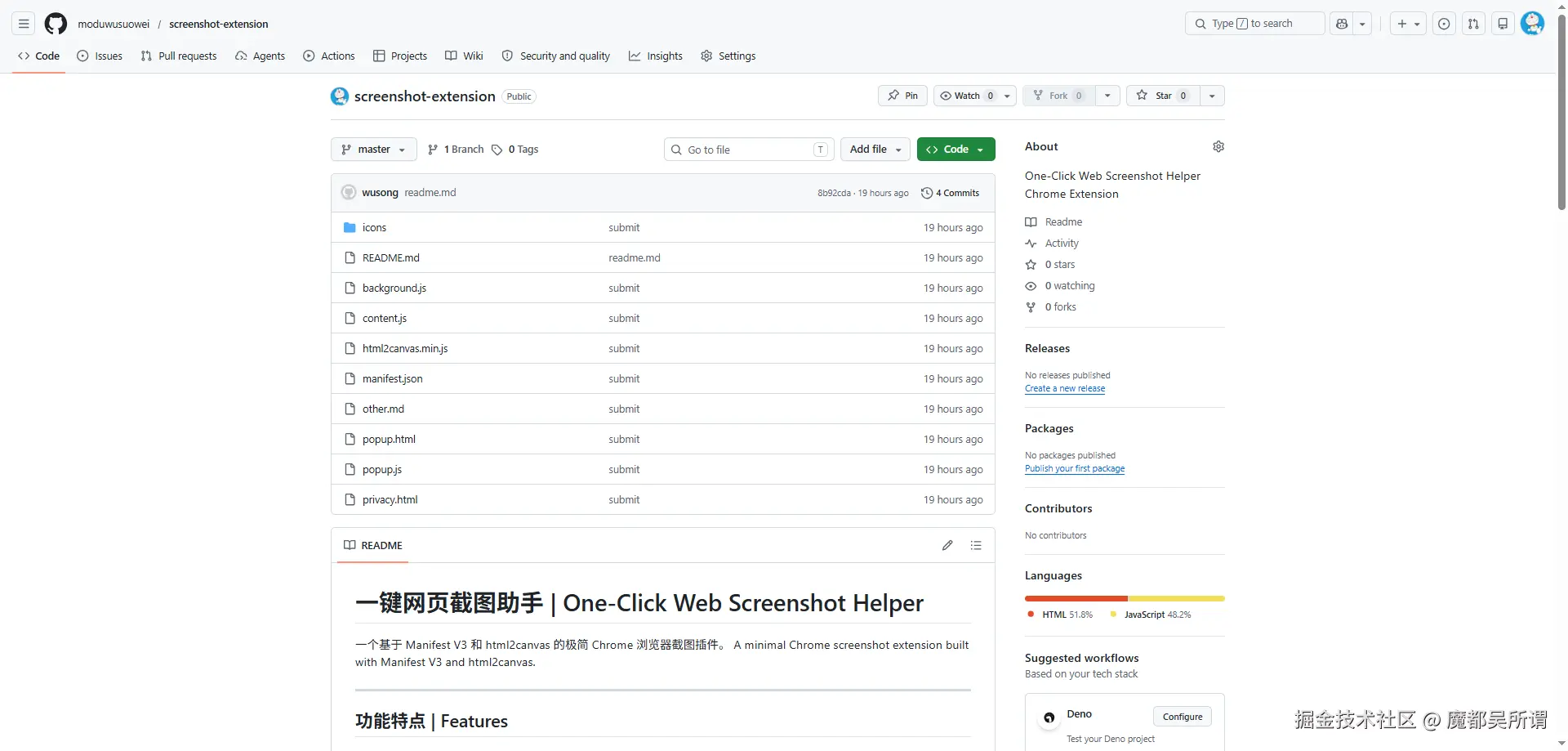This screenshot has height=751, width=1568.
Task: Open the Activity link in About
Action: (1052, 244)
